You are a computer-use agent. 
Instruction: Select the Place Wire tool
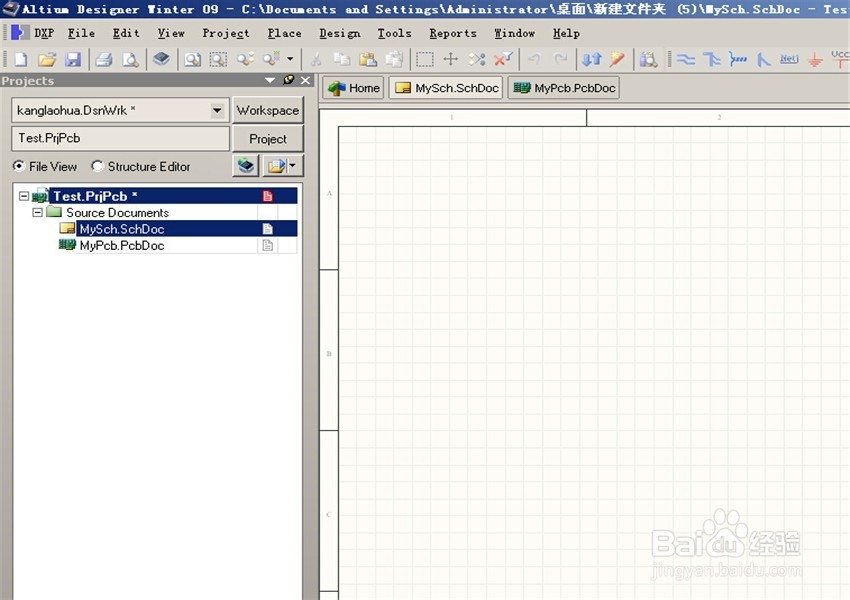686,59
